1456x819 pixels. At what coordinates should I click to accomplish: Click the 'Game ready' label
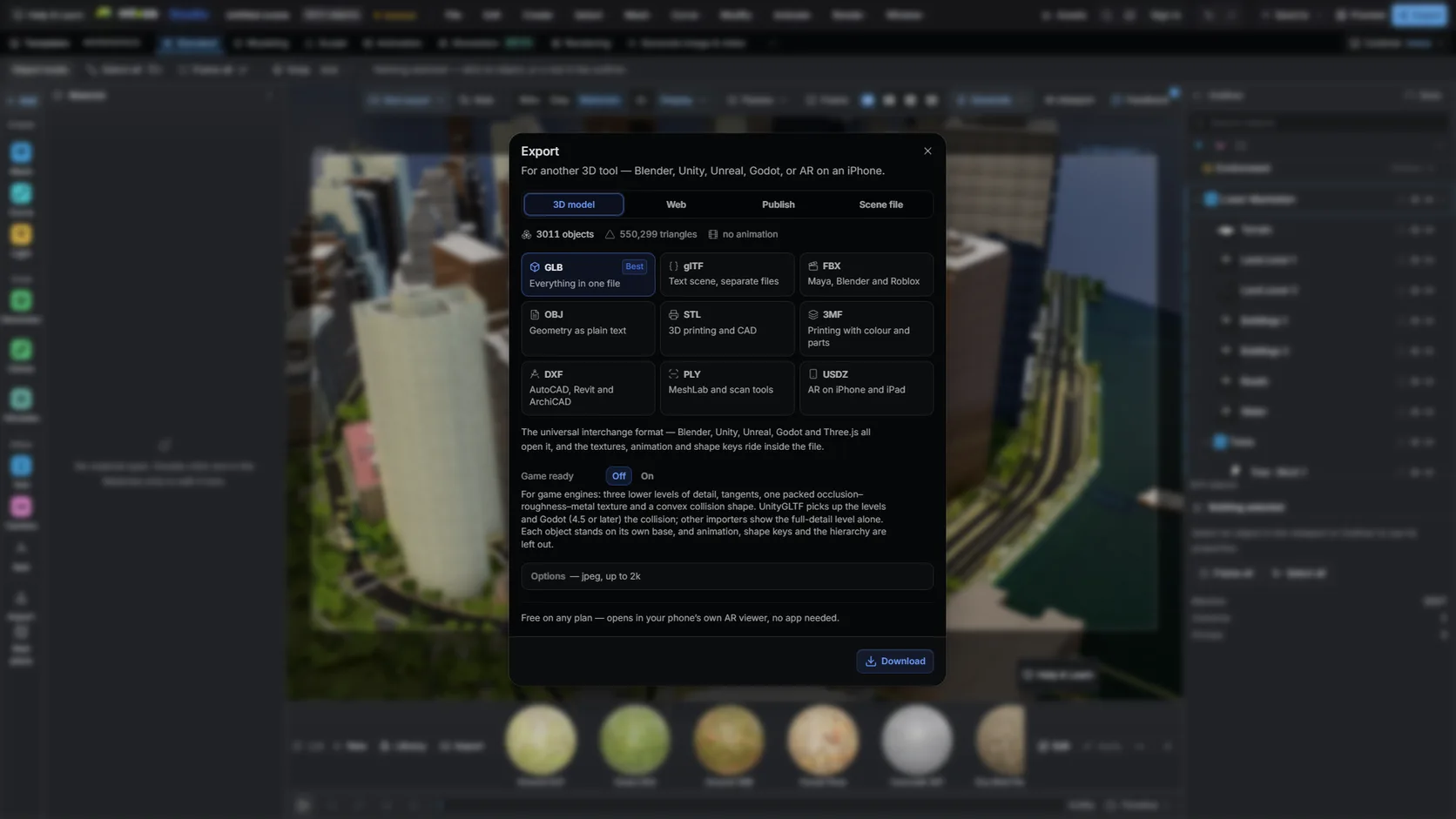pyautogui.click(x=547, y=476)
